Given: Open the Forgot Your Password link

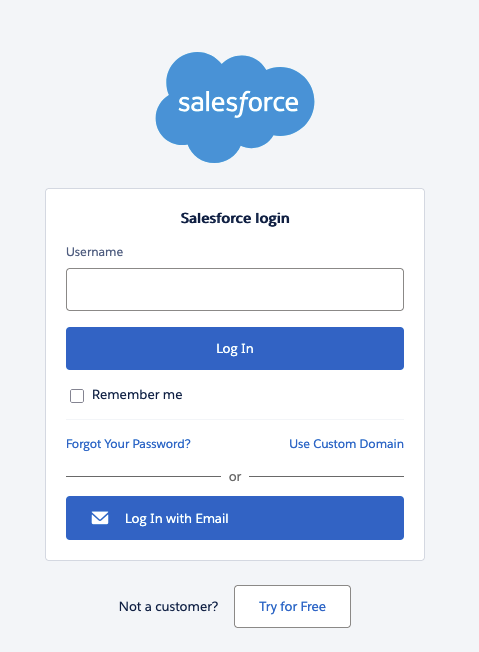Looking at the screenshot, I should point(128,444).
